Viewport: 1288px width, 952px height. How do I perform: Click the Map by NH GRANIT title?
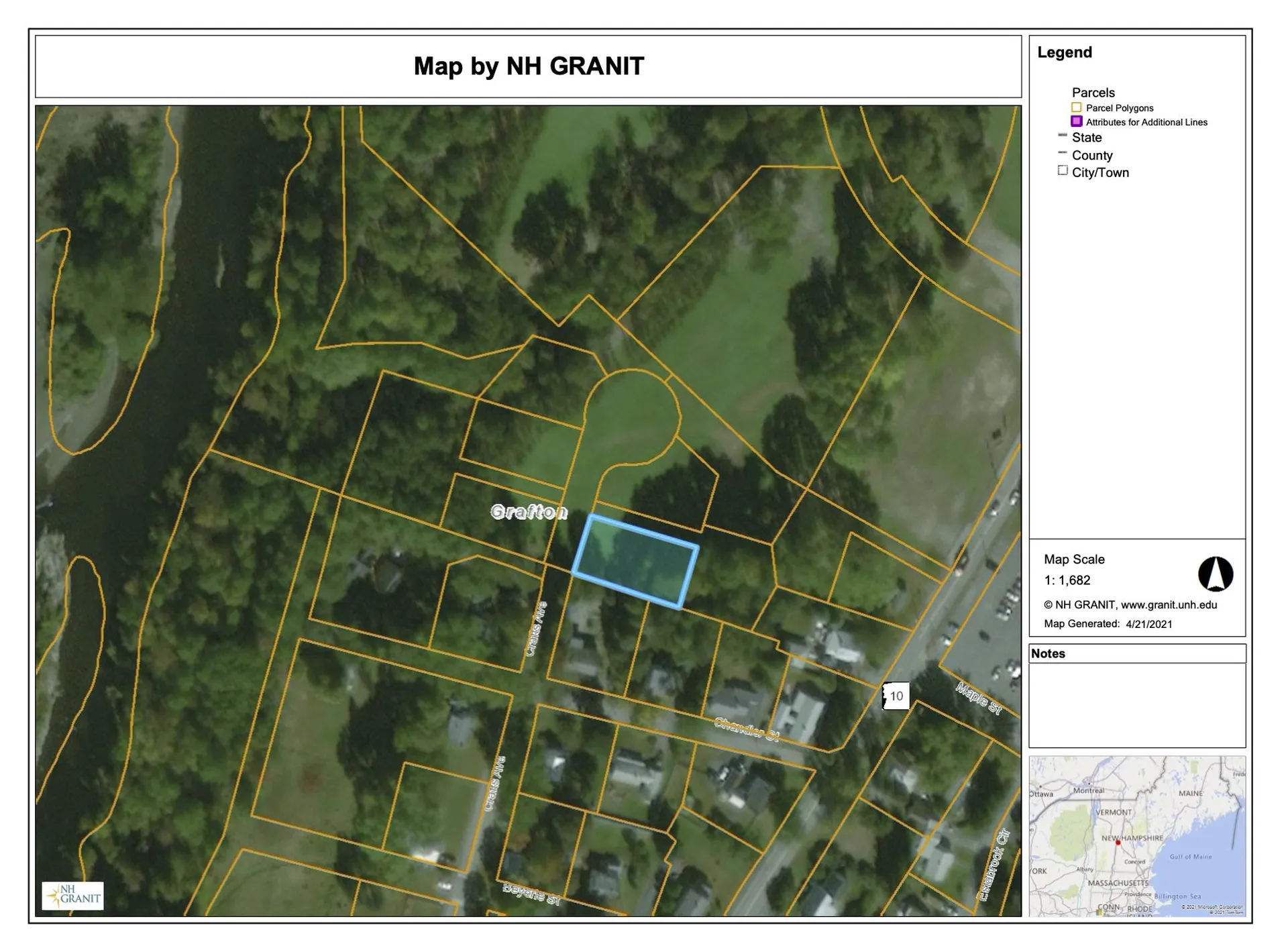point(529,66)
